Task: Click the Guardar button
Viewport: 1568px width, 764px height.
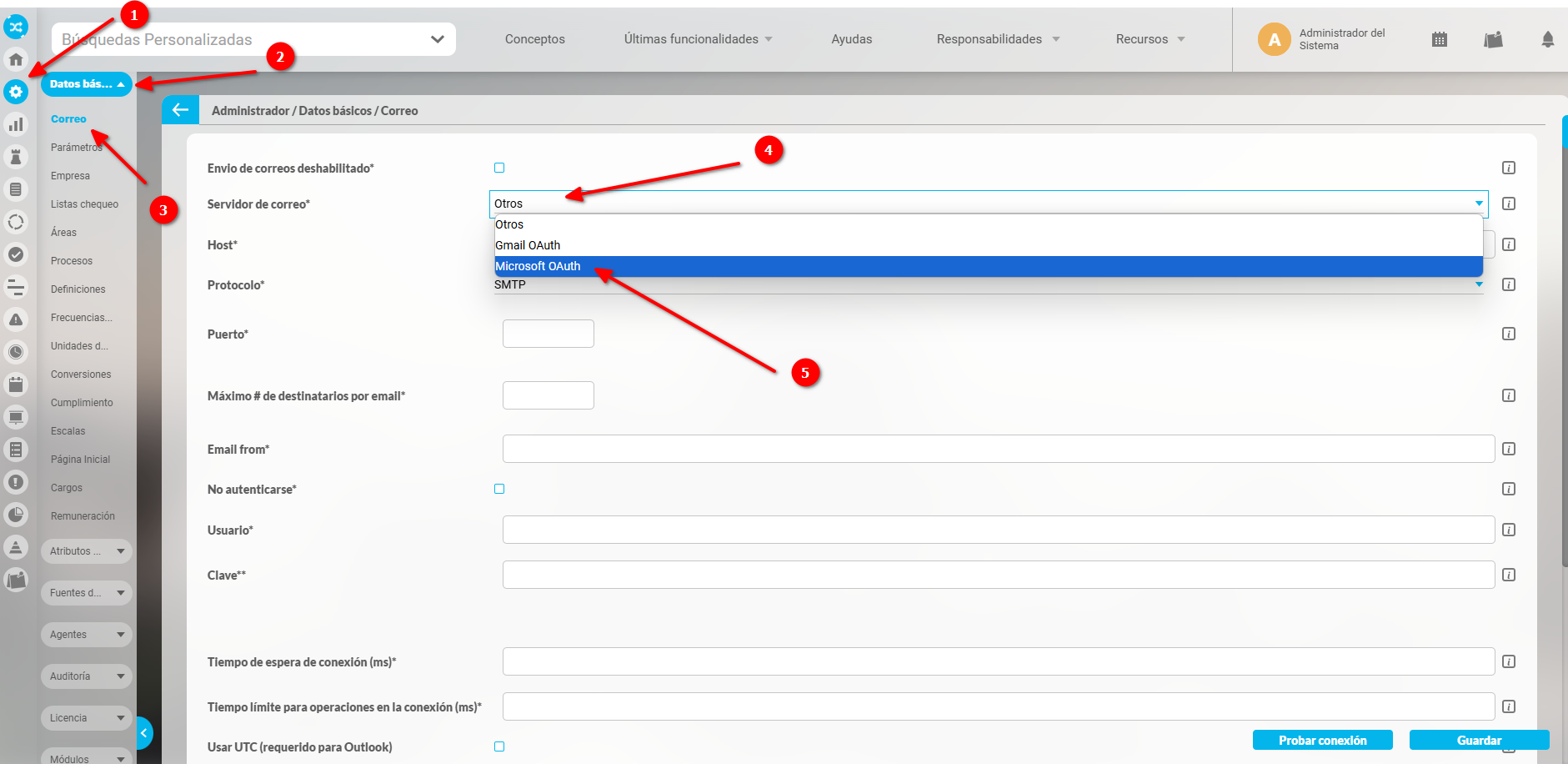Action: pyautogui.click(x=1478, y=740)
